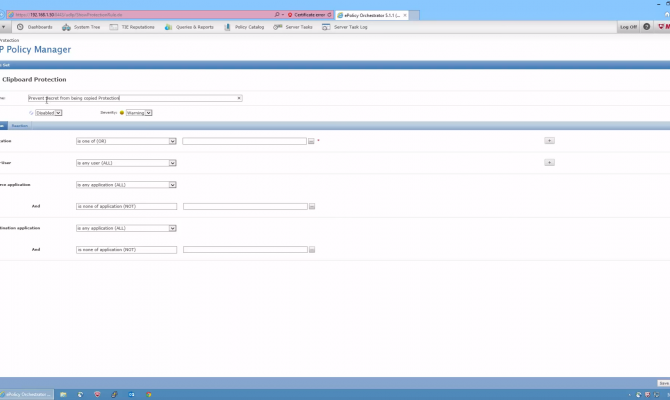Open the 'is one of (OR)' dropdown
670x400 pixels.
(x=126, y=141)
